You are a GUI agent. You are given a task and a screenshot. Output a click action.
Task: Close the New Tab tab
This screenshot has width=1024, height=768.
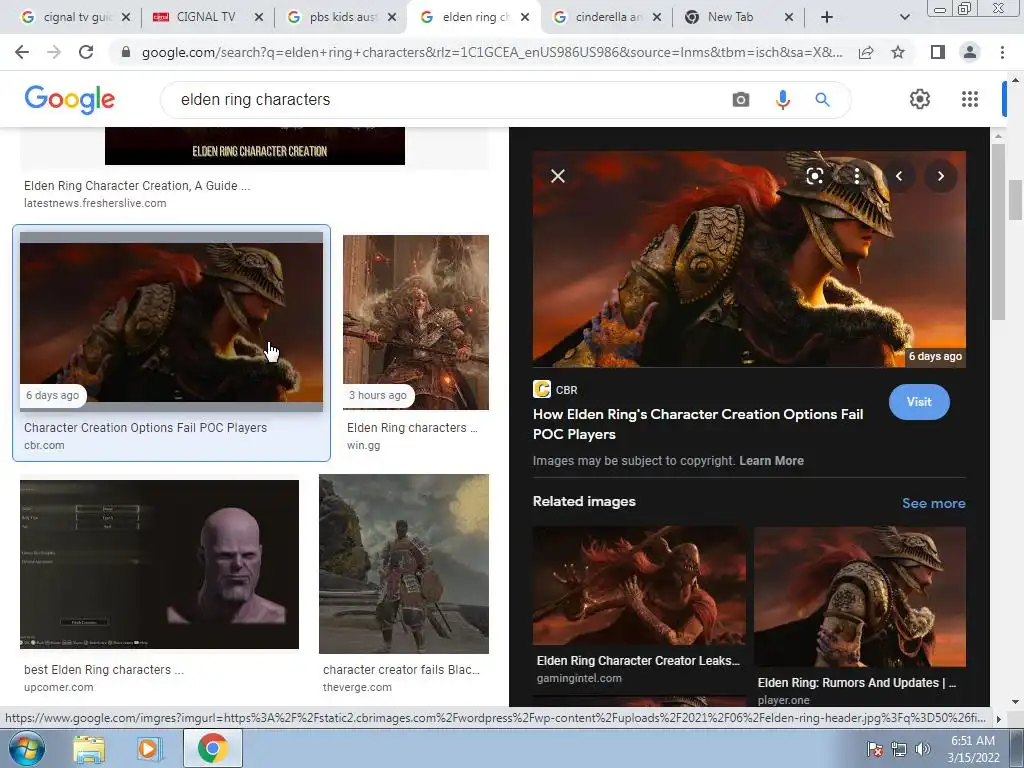[x=789, y=17]
